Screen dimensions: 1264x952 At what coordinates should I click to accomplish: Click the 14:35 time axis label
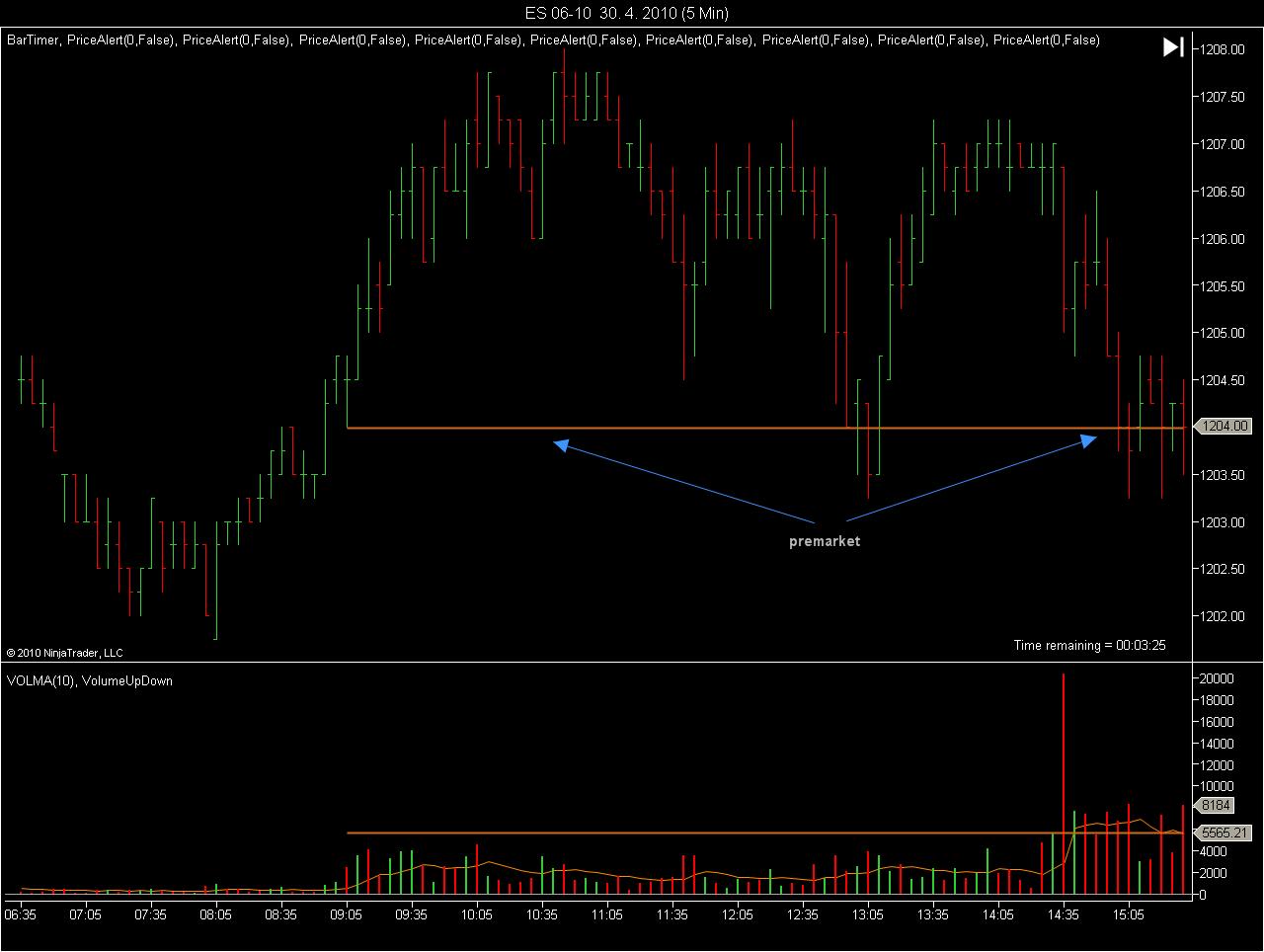click(1064, 915)
